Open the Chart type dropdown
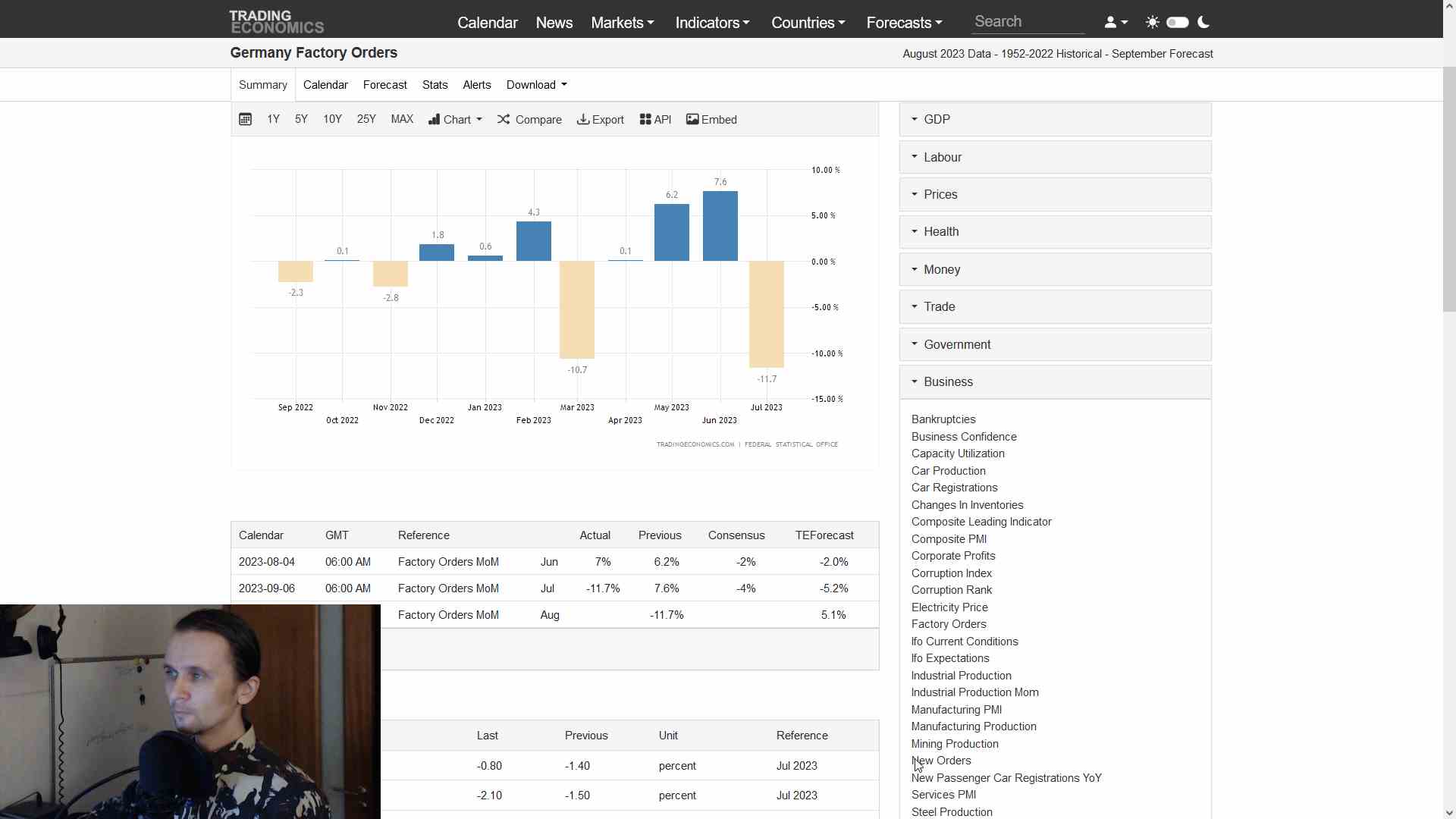Image resolution: width=1456 pixels, height=819 pixels. [455, 119]
